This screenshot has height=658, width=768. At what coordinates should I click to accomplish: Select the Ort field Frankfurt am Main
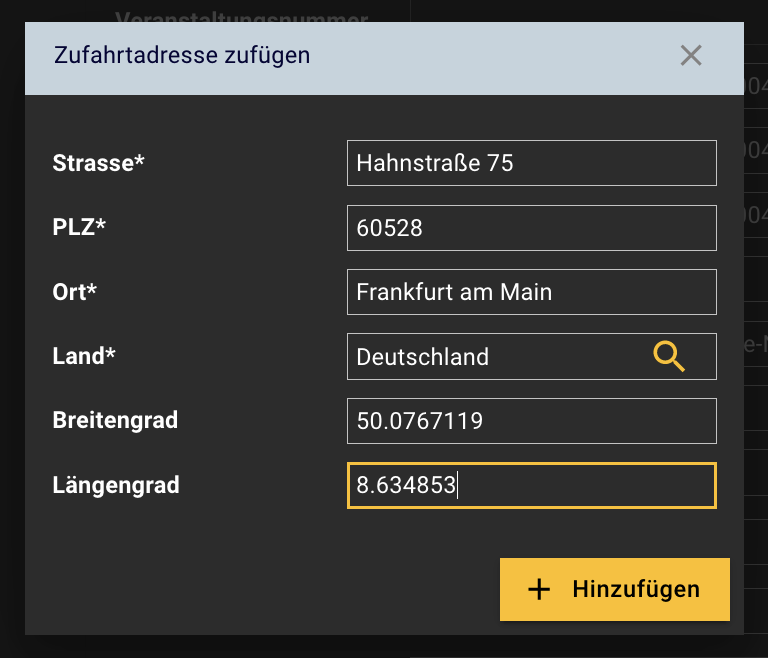[531, 292]
